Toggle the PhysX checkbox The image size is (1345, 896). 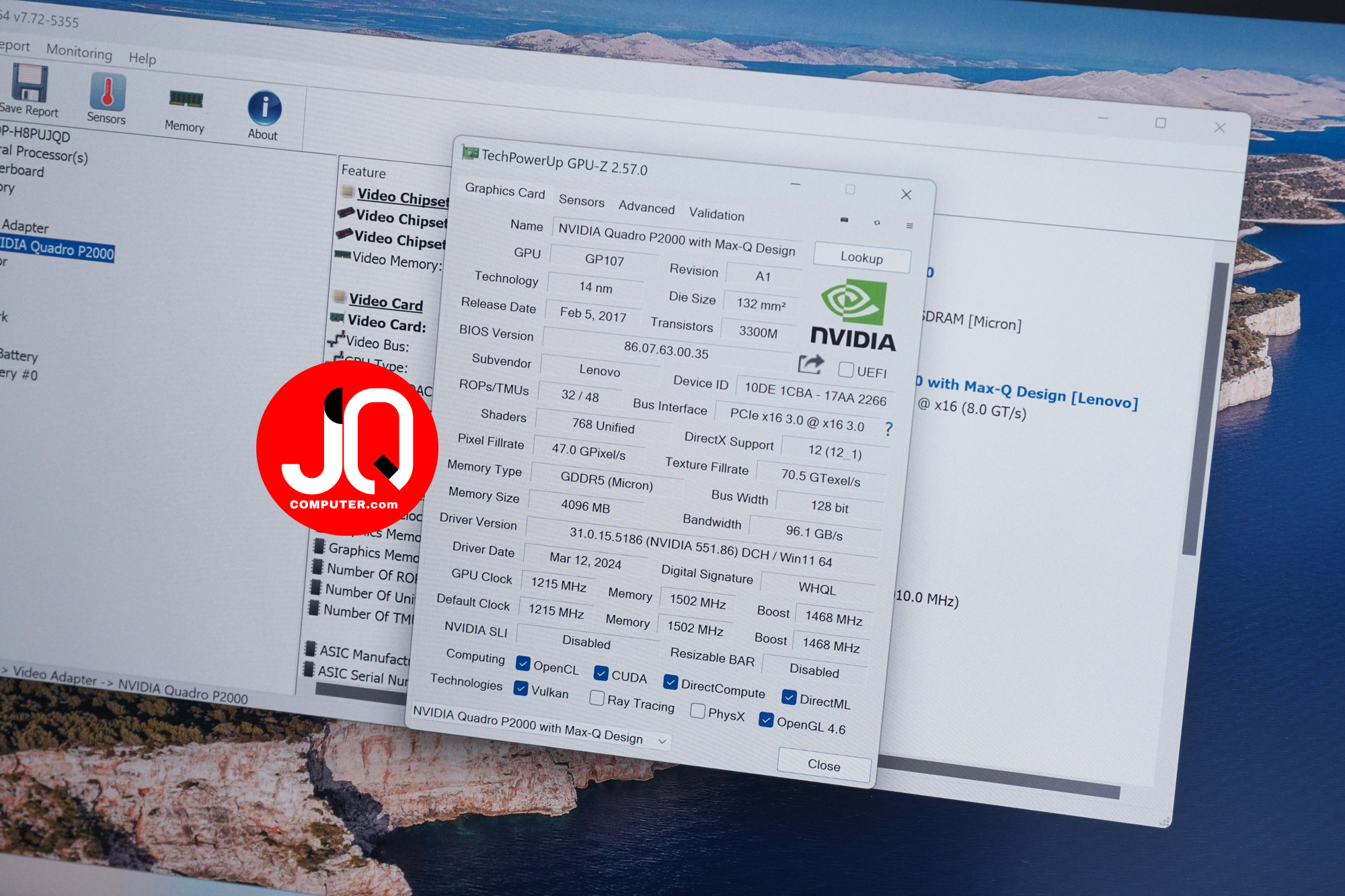[698, 710]
